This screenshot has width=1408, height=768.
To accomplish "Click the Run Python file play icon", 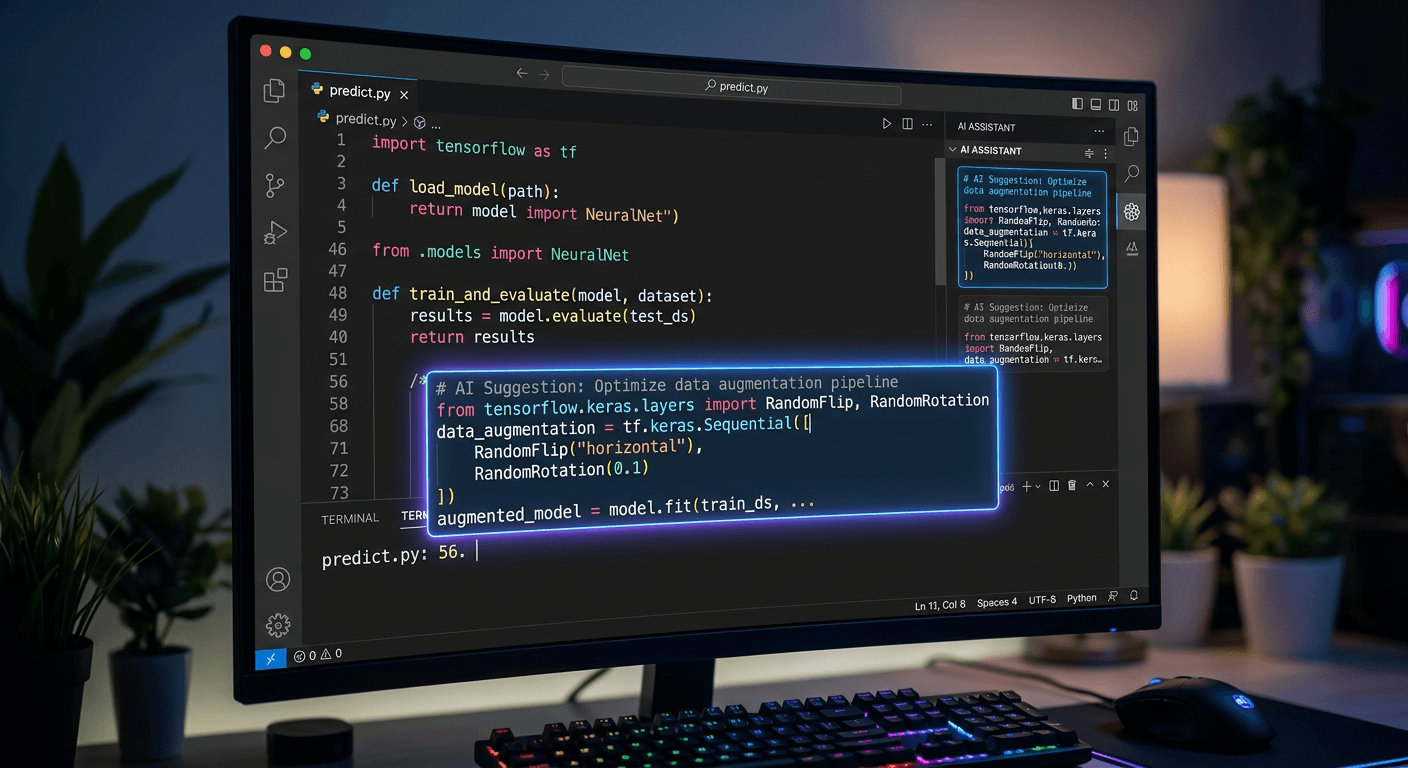I will coord(886,124).
